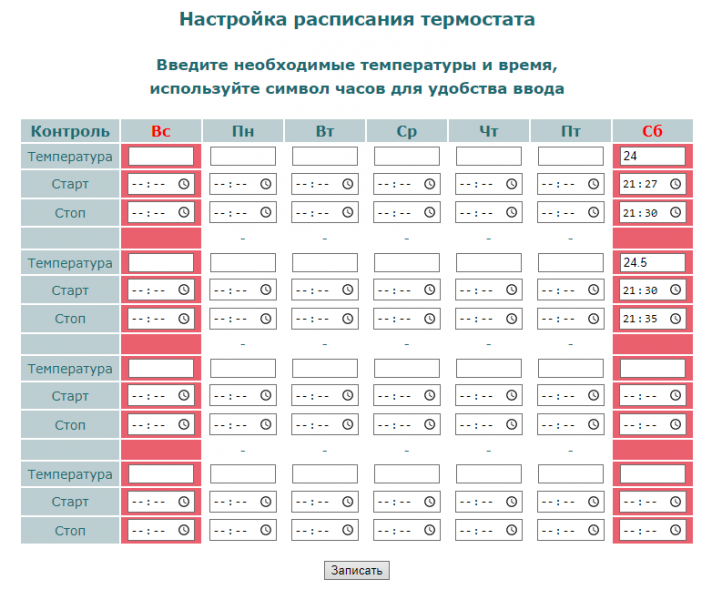This screenshot has height=600, width=712.
Task: Click clock icon in second block Стоп, Пн column
Action: 266,318
